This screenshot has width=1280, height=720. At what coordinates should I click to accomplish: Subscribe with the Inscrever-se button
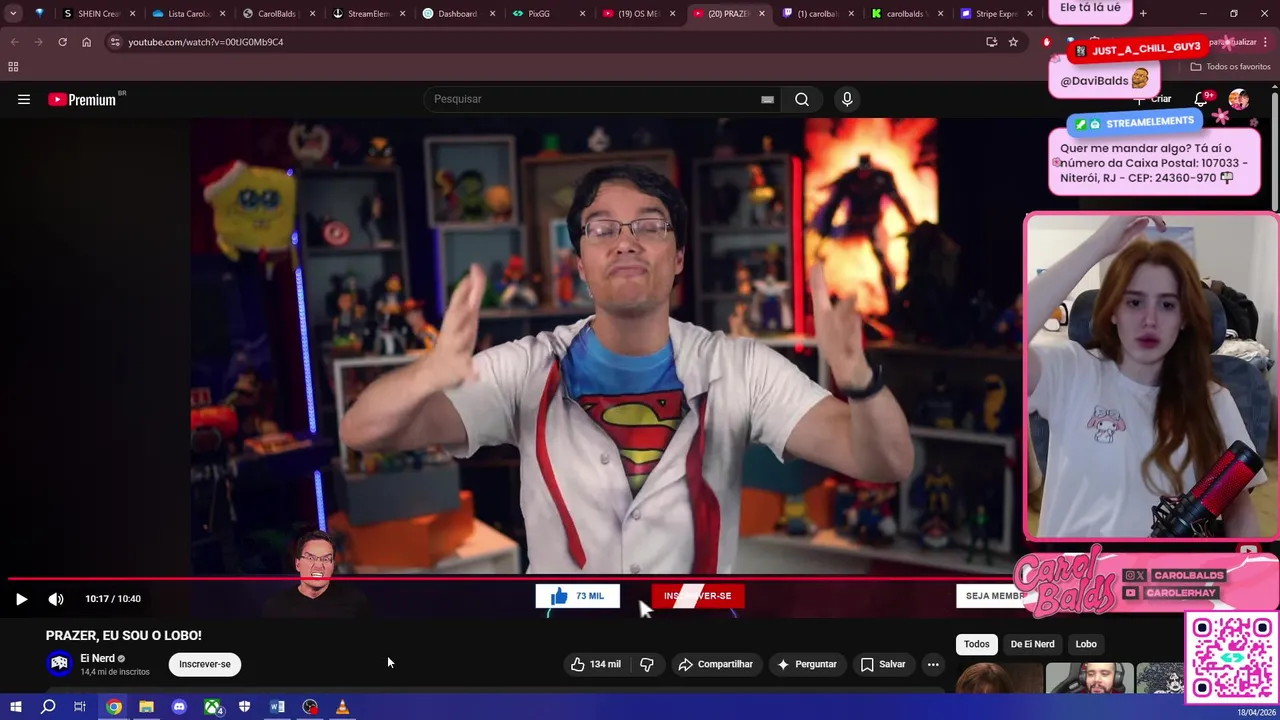tap(205, 664)
